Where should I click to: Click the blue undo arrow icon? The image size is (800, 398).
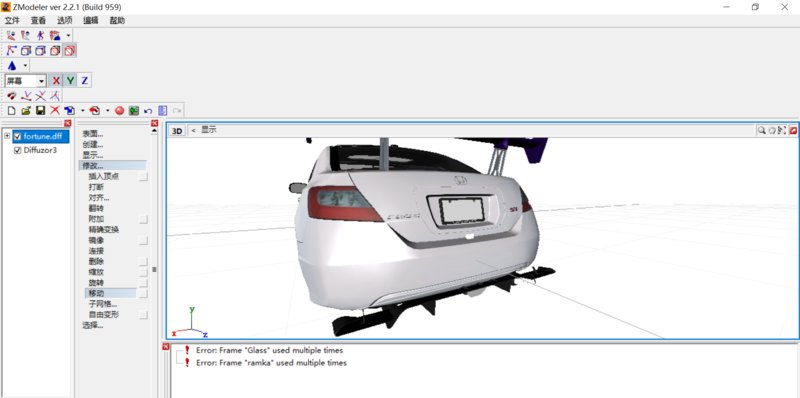(x=148, y=110)
